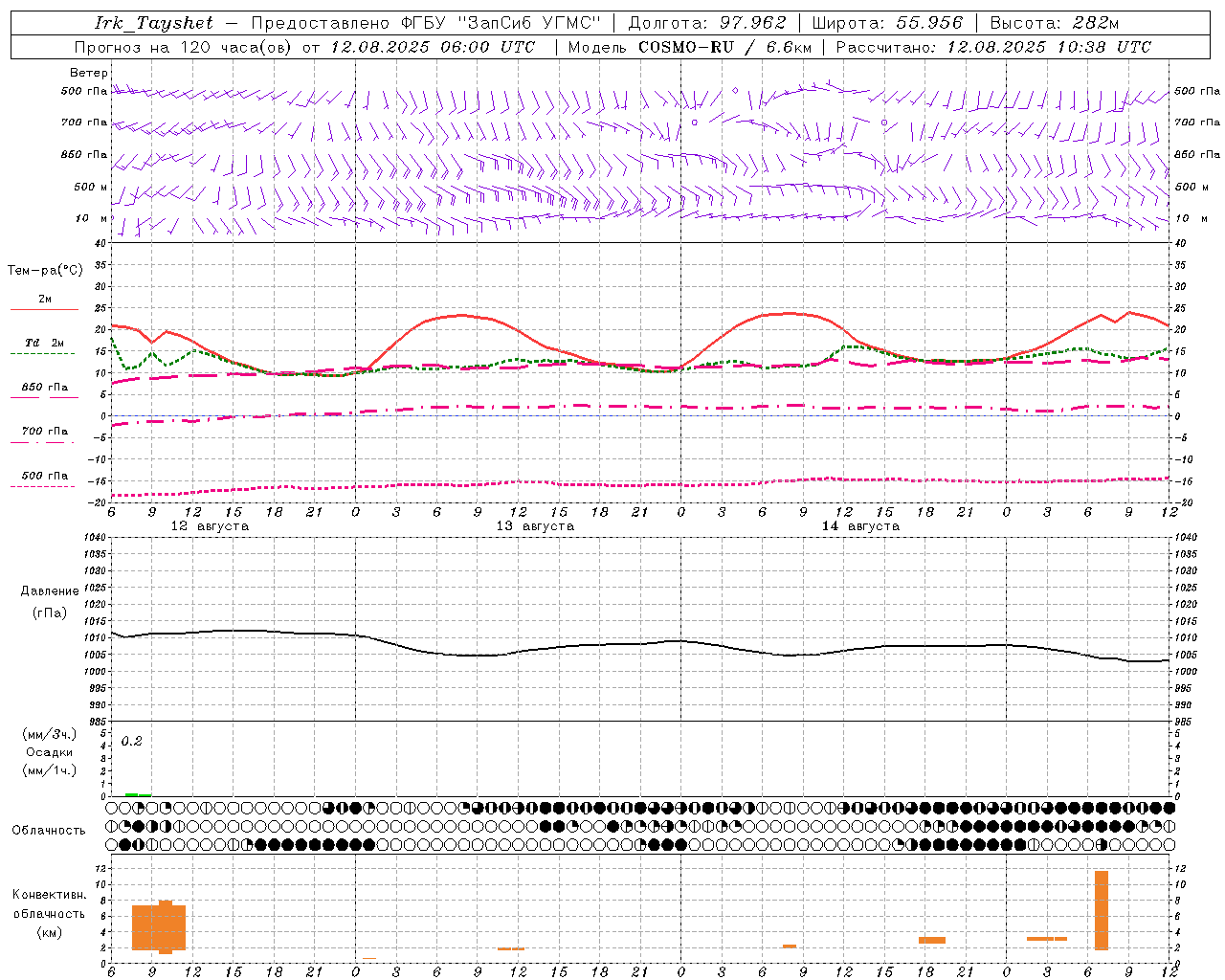Click the 14 августа date label

pos(860,526)
